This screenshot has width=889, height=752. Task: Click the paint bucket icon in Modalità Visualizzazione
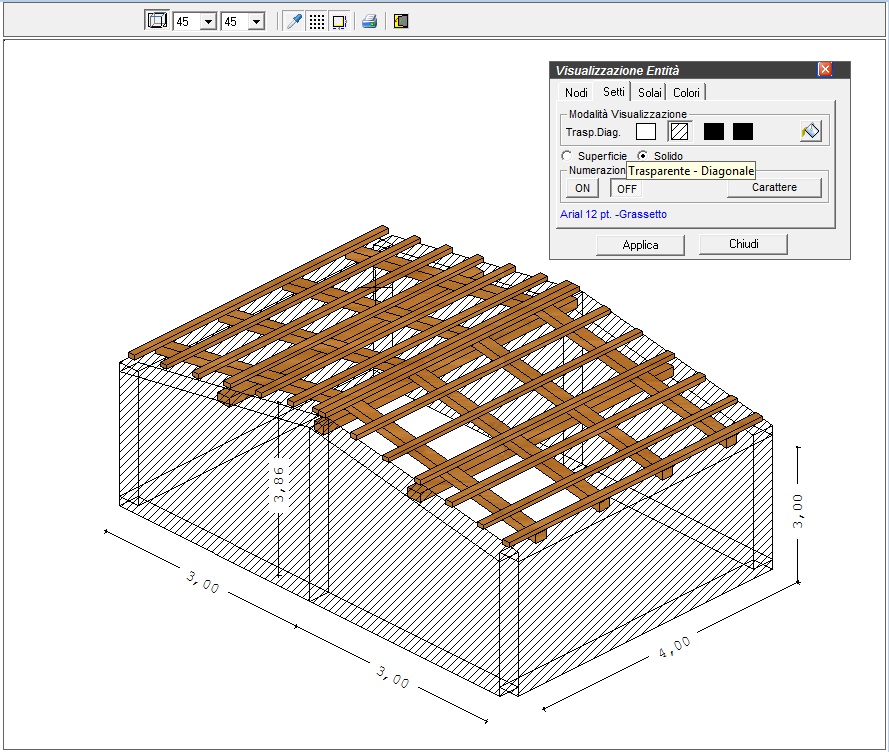coord(811,132)
